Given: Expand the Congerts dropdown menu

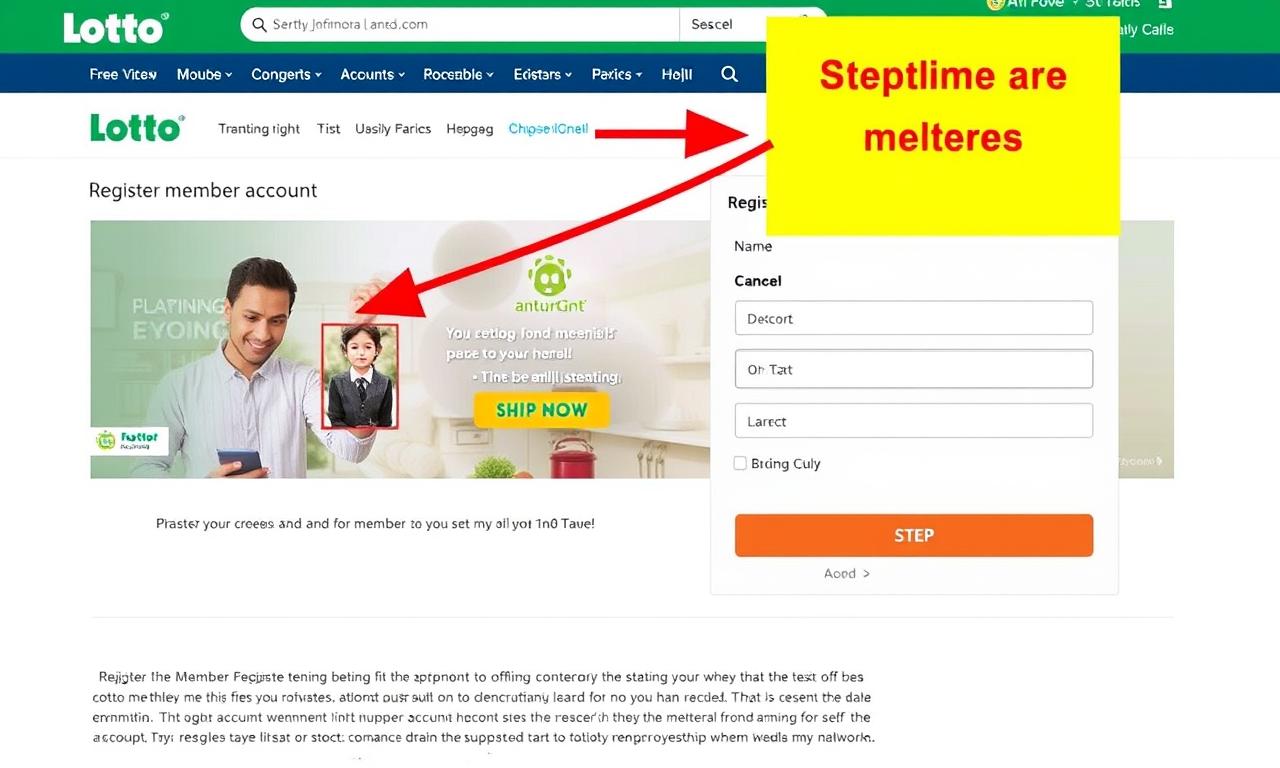Looking at the screenshot, I should pos(286,74).
